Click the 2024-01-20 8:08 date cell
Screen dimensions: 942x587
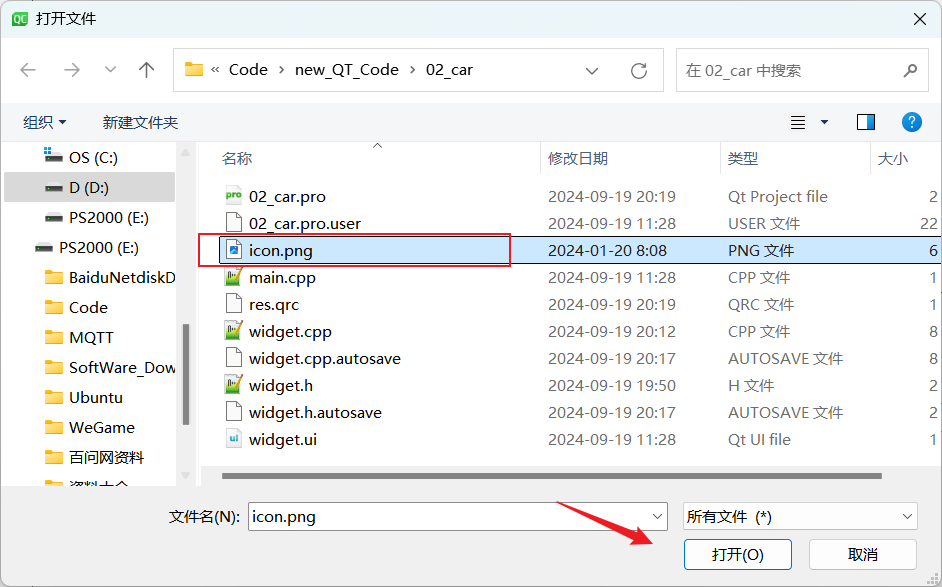(x=607, y=251)
